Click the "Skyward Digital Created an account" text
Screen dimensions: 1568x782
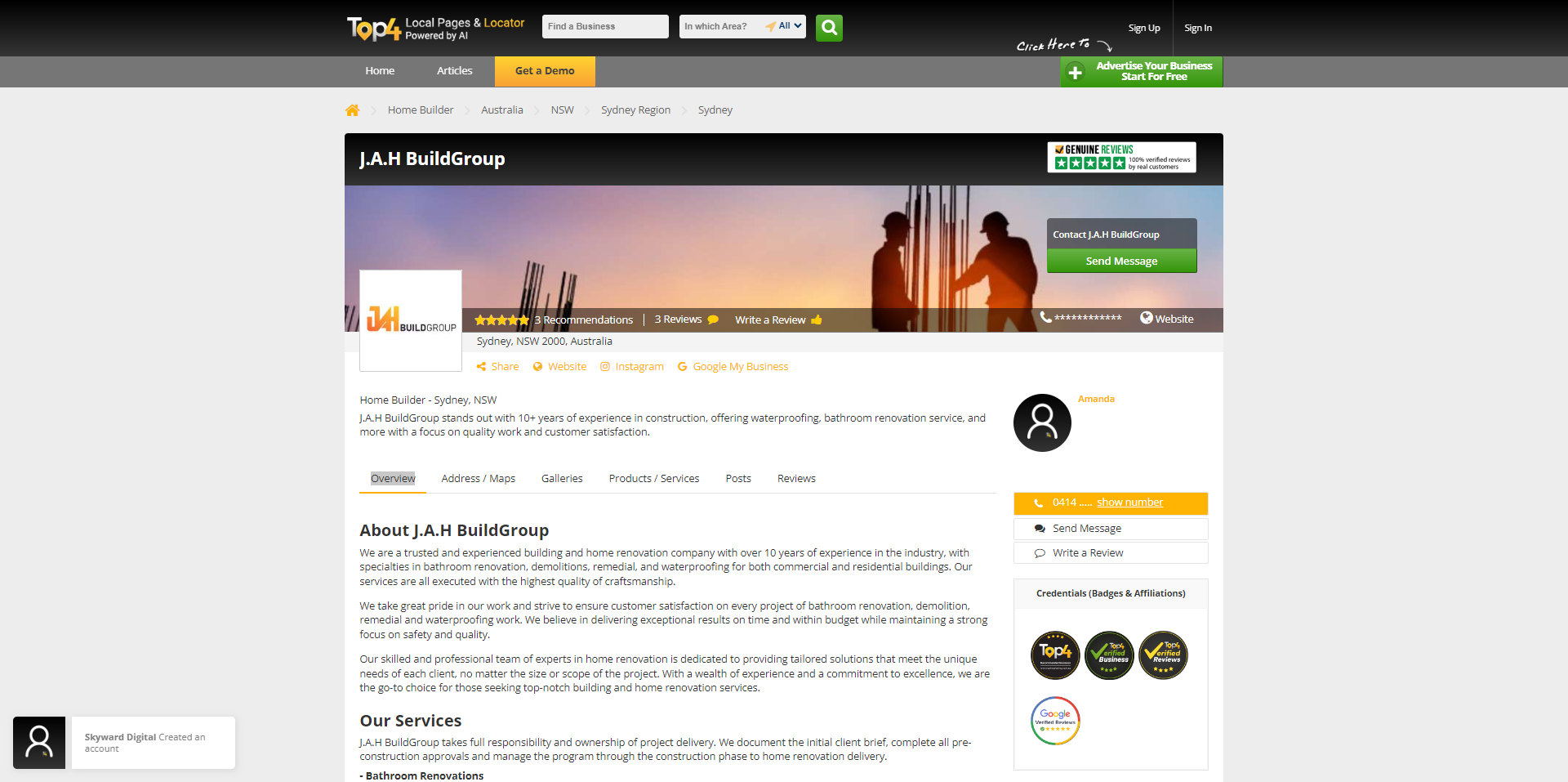point(145,743)
